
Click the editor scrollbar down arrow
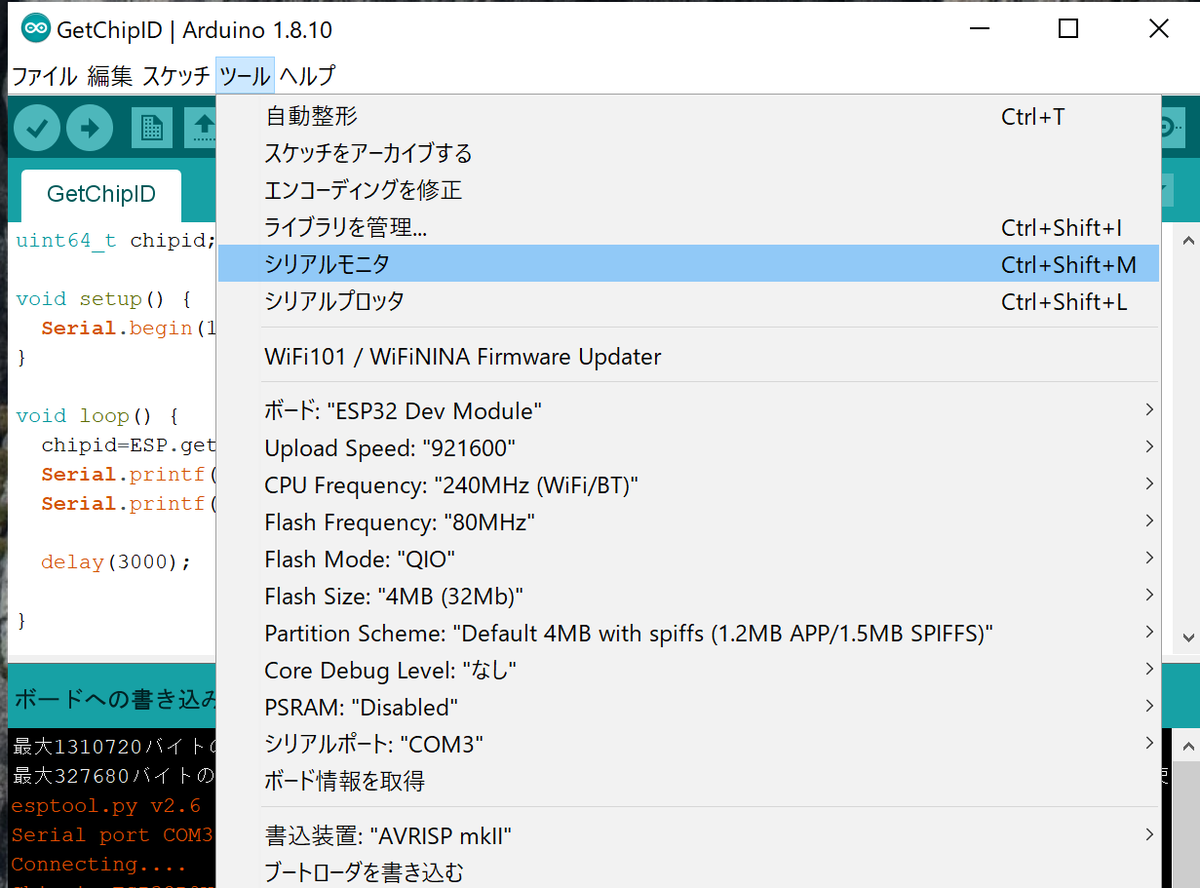[1187, 637]
